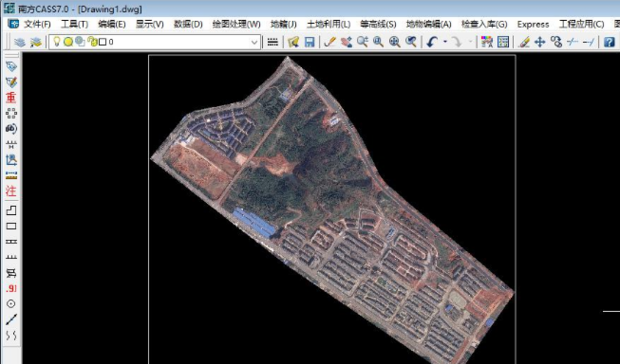This screenshot has height=364, width=620.
Task: Click the tag with pencil icon
Action: pyautogui.click(x=11, y=82)
